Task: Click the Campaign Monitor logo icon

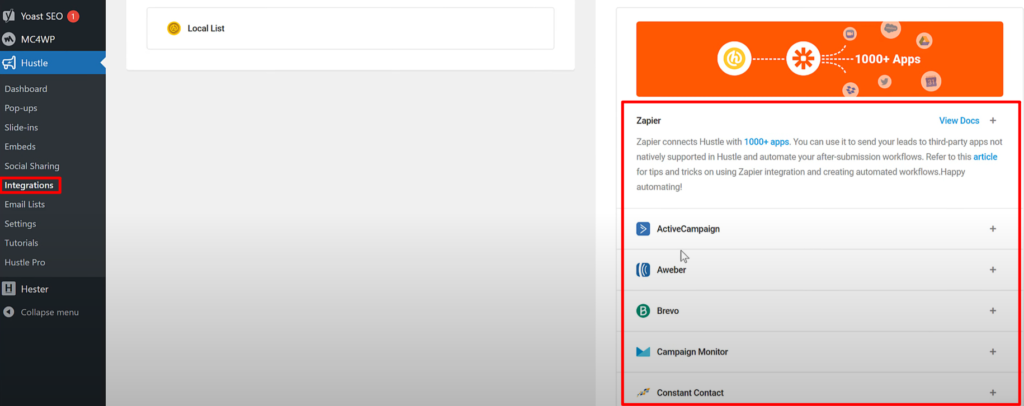Action: [643, 352]
